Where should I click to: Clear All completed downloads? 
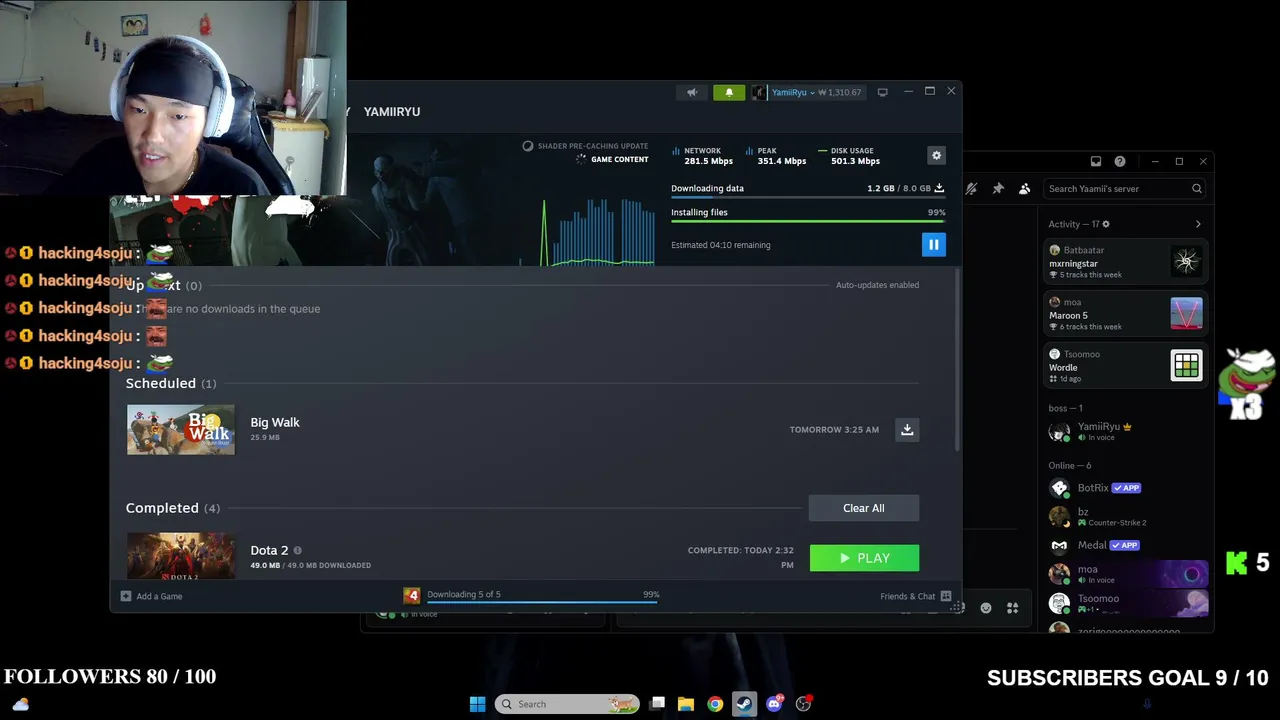[x=864, y=508]
